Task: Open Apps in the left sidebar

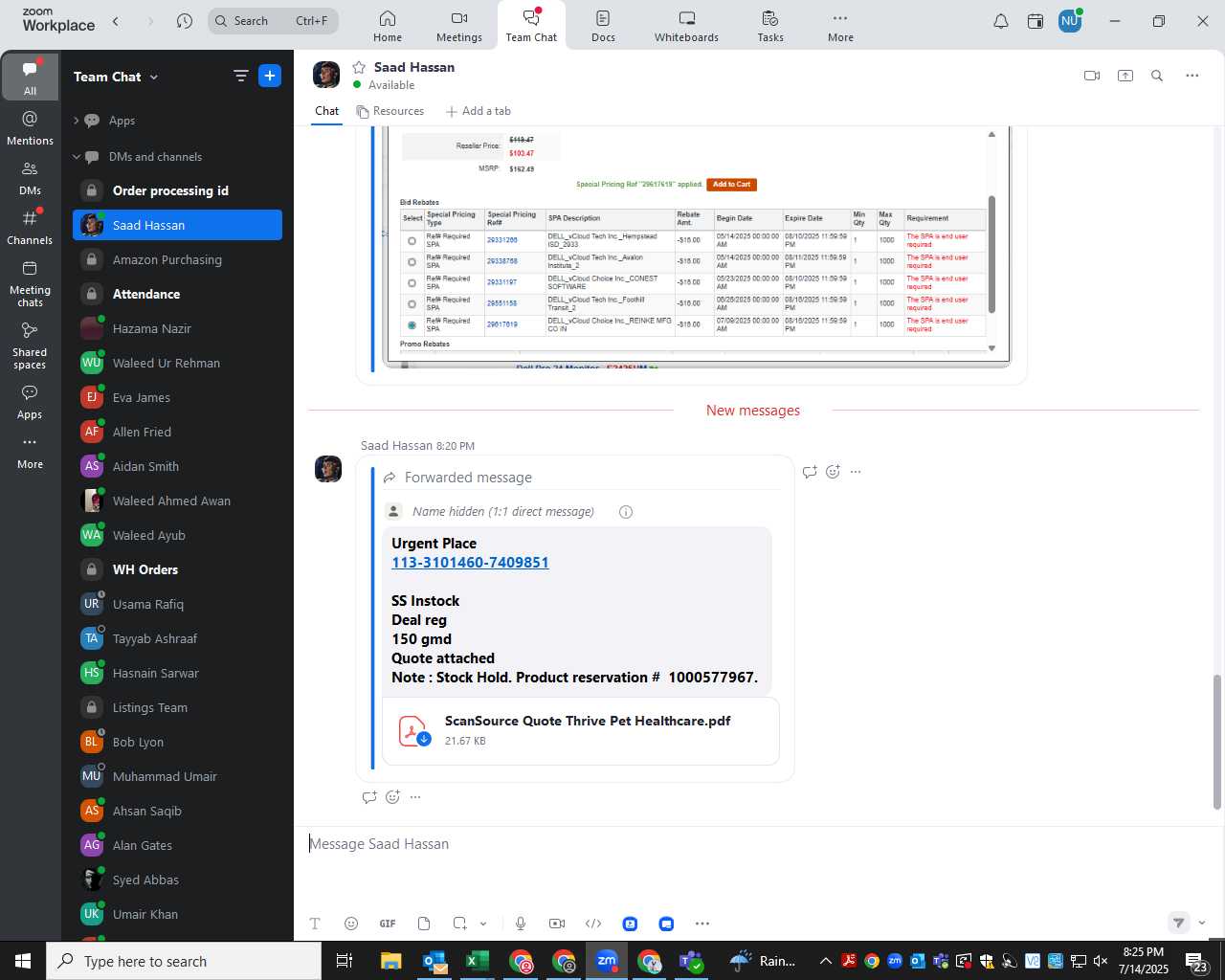Action: click(x=30, y=402)
